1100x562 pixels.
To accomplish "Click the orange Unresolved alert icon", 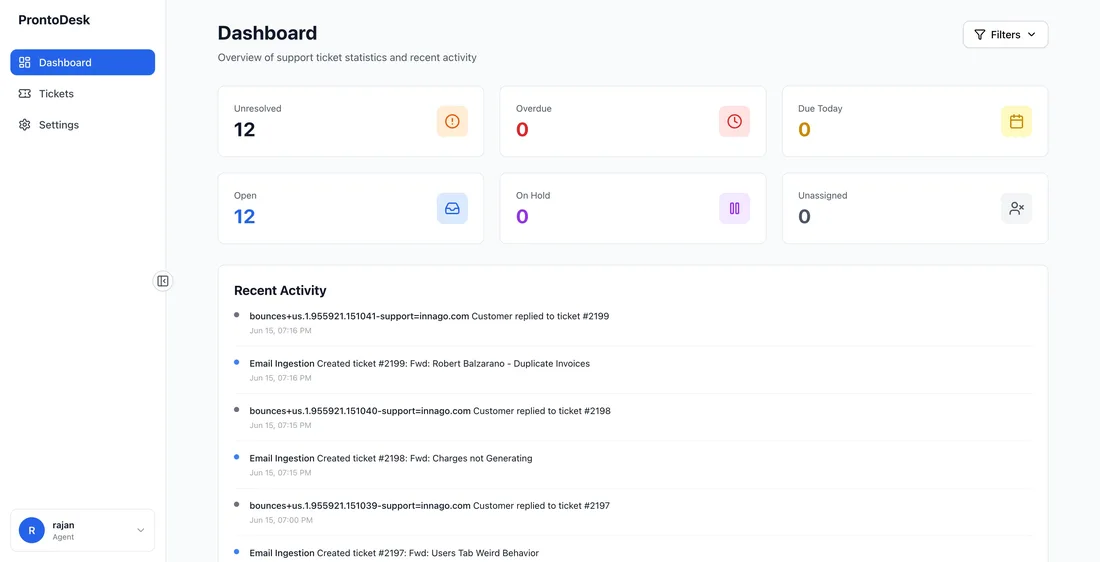I will point(452,121).
